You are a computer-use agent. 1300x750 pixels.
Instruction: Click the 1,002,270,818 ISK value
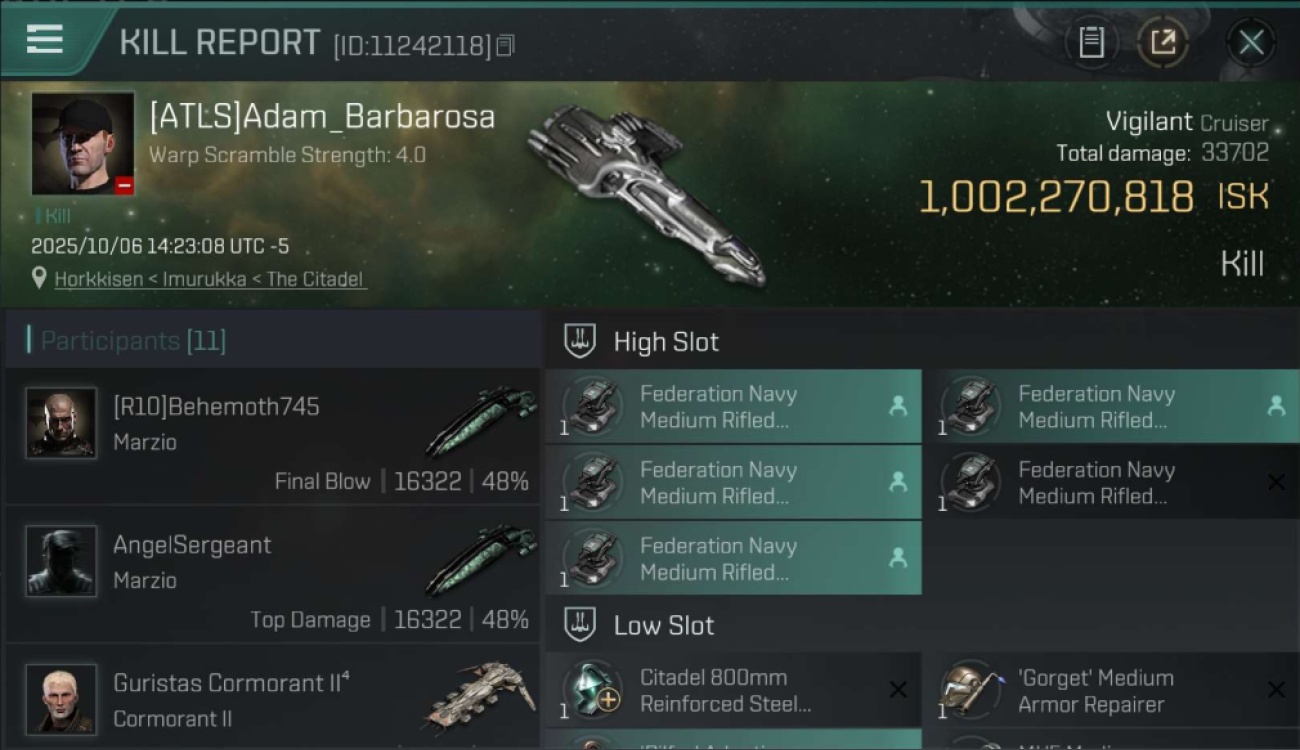pos(1055,197)
